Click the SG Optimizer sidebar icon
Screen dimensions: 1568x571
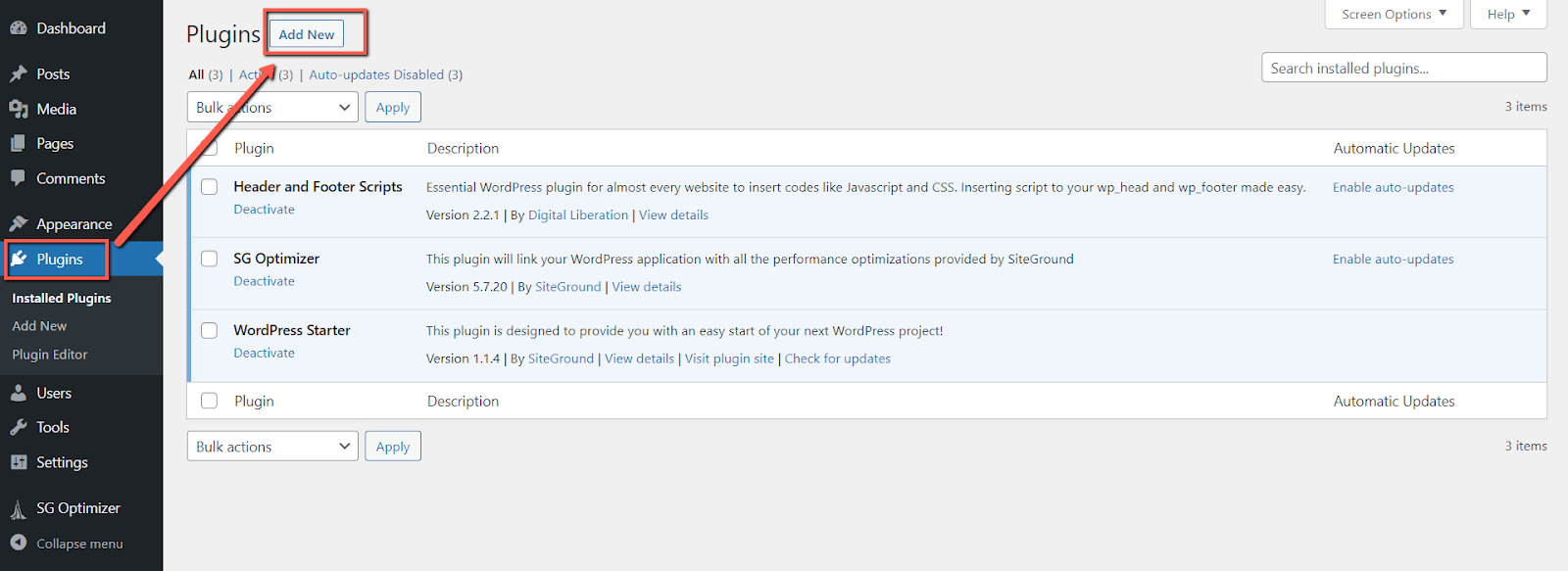pos(19,508)
